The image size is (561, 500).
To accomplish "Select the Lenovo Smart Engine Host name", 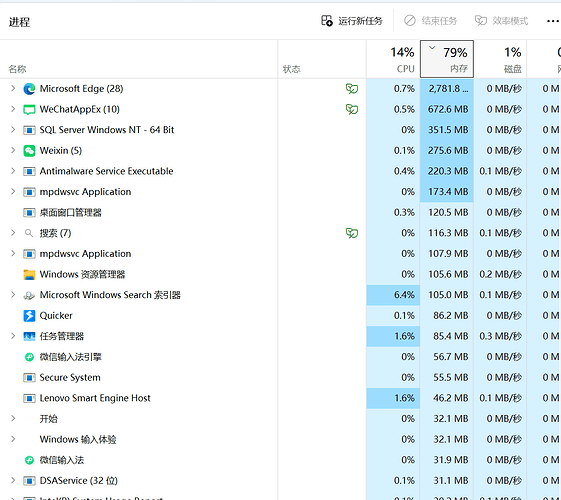I will pos(95,398).
